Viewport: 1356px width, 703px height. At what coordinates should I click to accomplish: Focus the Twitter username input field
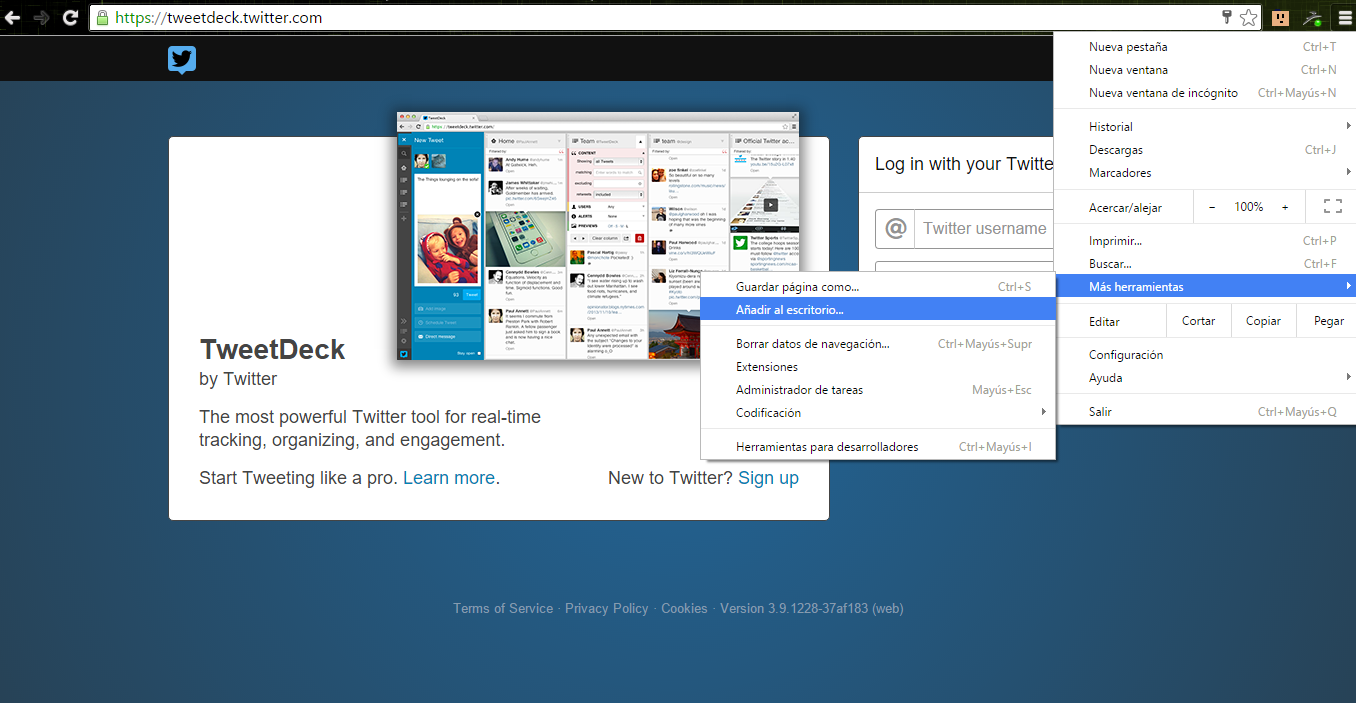tap(985, 229)
